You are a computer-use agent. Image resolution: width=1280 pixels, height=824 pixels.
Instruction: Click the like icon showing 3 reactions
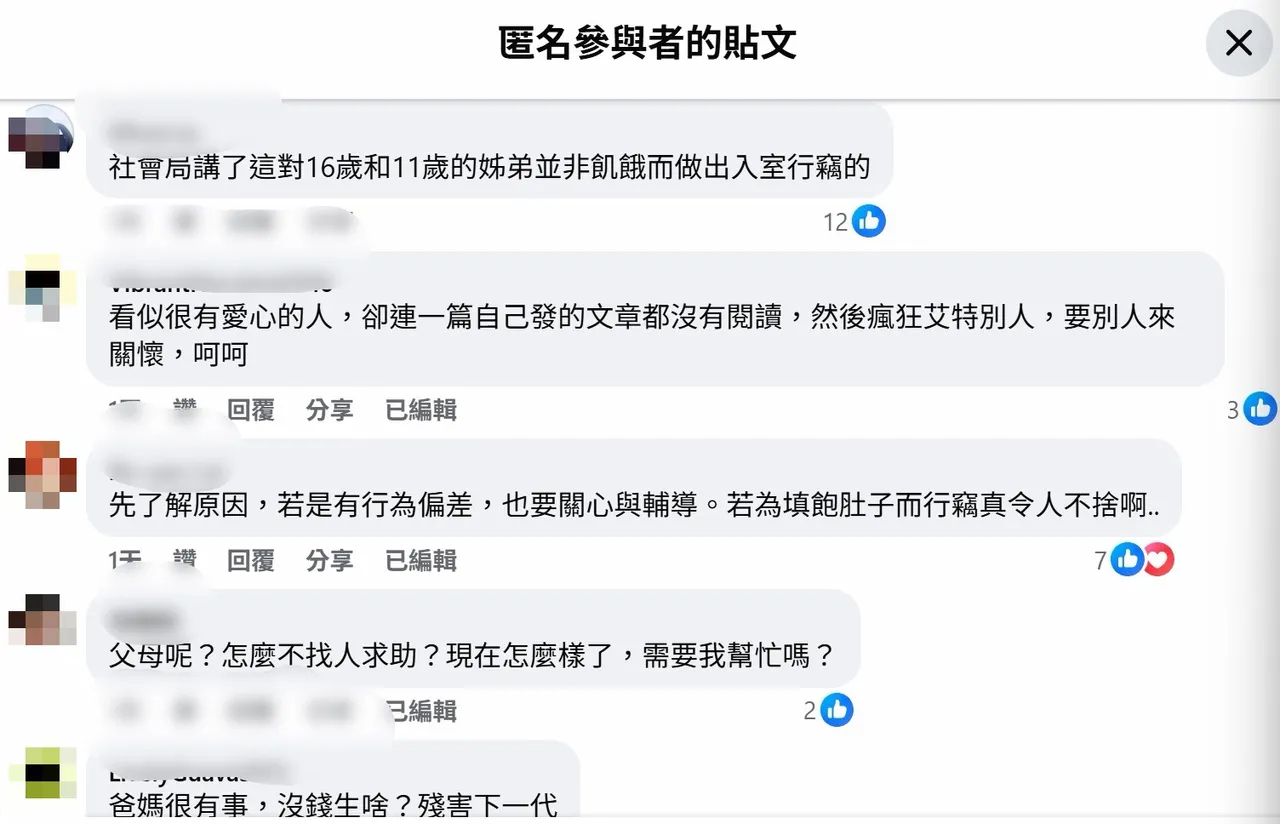[1260, 408]
